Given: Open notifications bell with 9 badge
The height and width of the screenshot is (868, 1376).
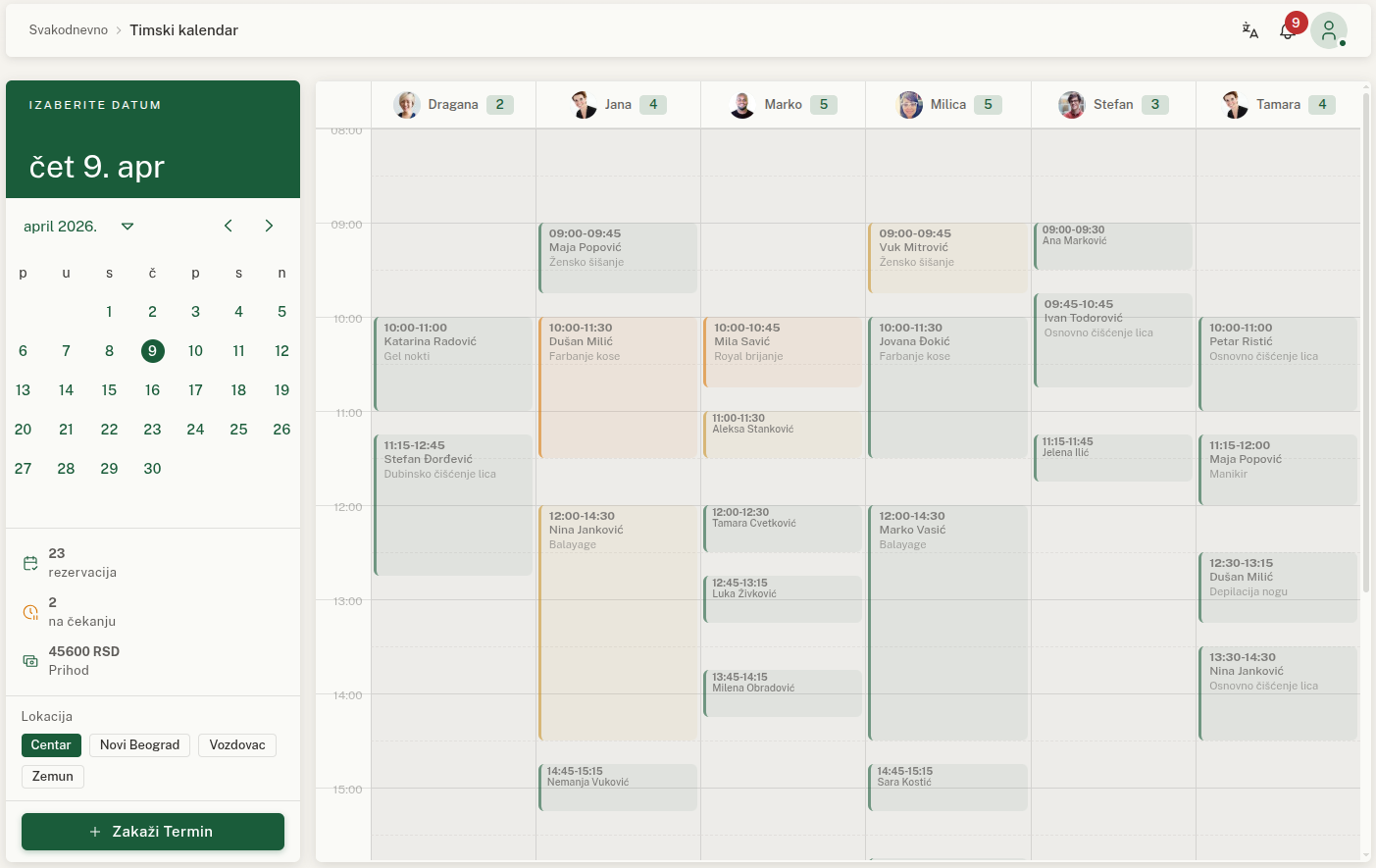Looking at the screenshot, I should tap(1288, 31).
